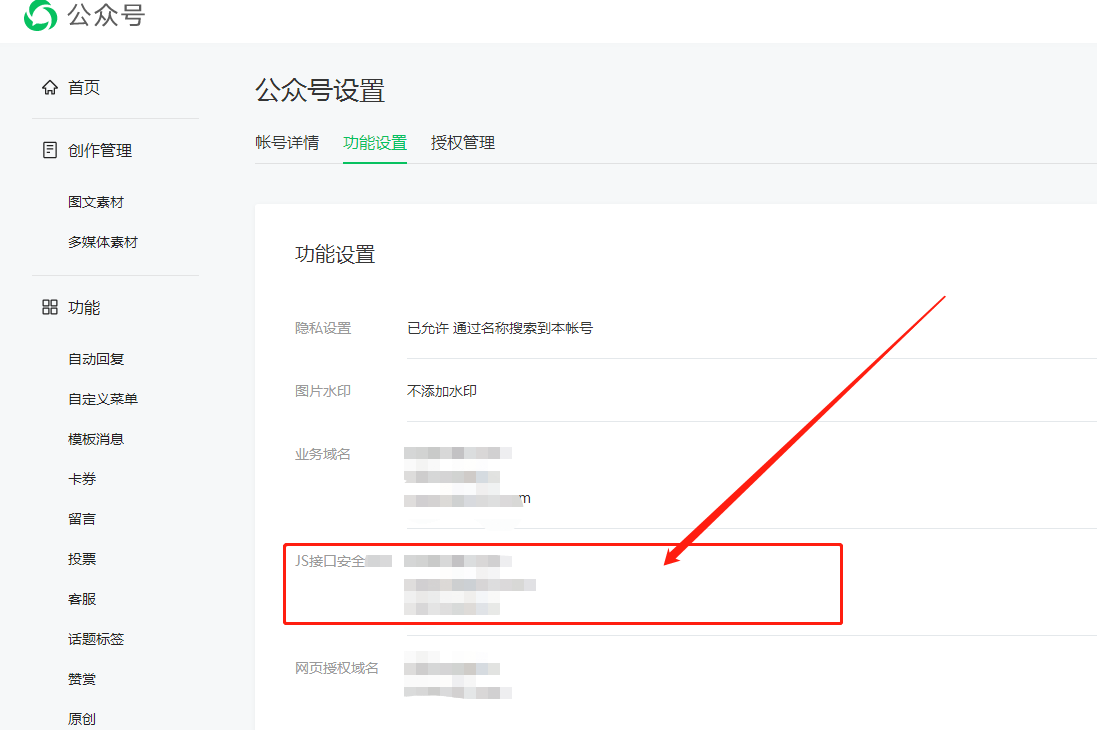Open the 投票 feature
Image resolution: width=1097 pixels, height=730 pixels.
click(x=82, y=559)
